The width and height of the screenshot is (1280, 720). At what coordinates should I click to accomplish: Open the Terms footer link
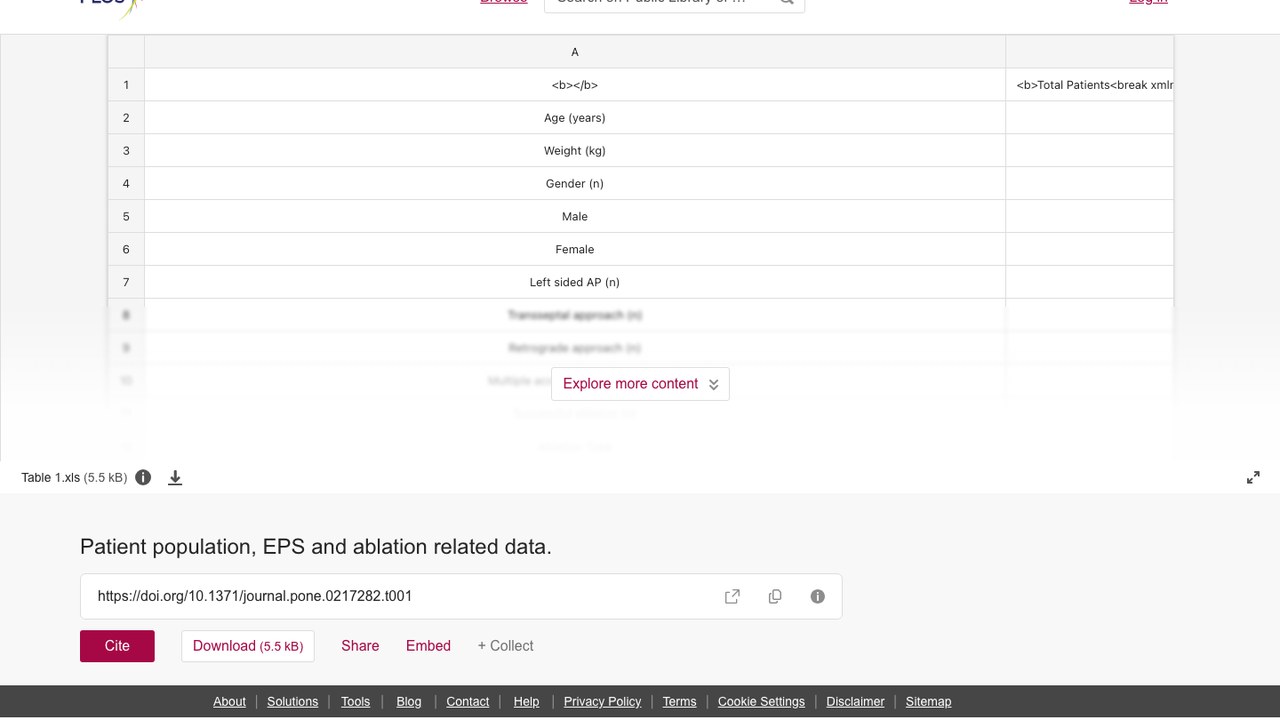point(679,702)
